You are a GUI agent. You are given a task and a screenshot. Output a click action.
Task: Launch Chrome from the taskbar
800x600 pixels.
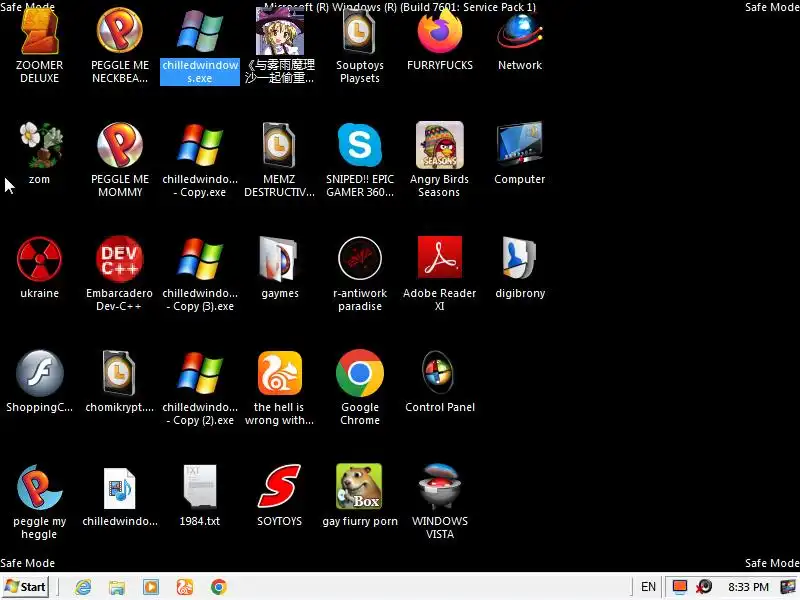219,587
